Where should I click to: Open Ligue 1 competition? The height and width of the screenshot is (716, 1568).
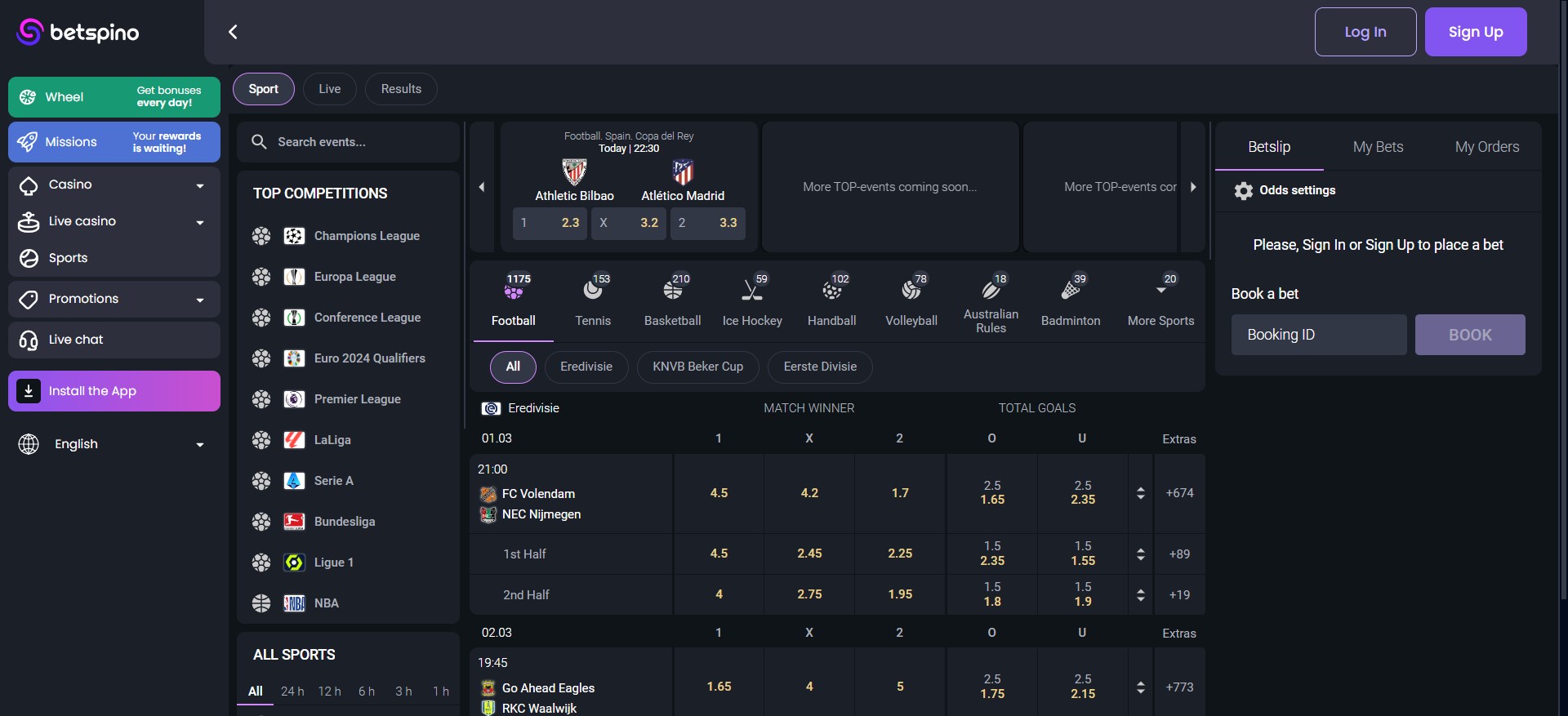(349, 563)
